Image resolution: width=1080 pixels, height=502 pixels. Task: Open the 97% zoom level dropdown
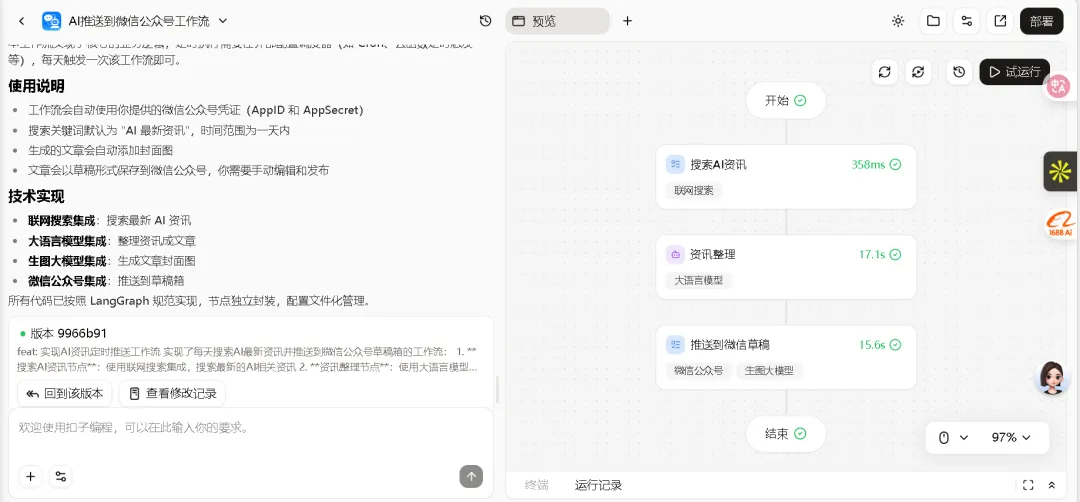(x=1011, y=438)
